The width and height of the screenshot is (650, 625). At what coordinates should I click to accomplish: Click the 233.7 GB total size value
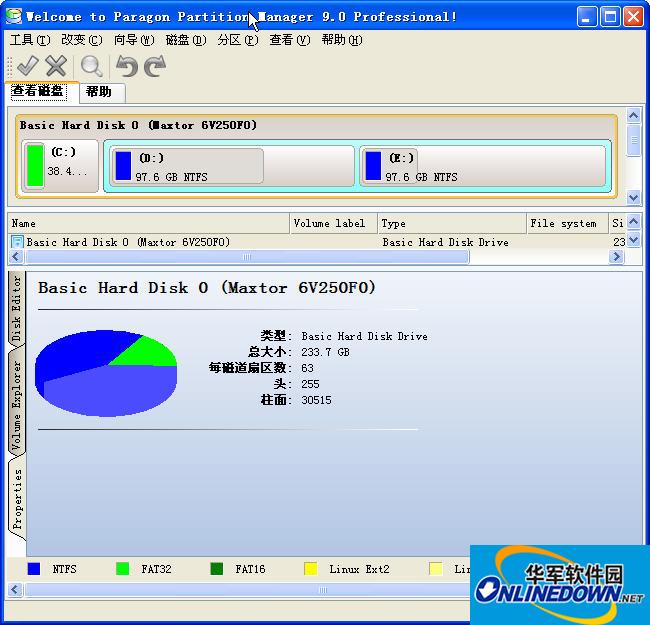(x=325, y=352)
